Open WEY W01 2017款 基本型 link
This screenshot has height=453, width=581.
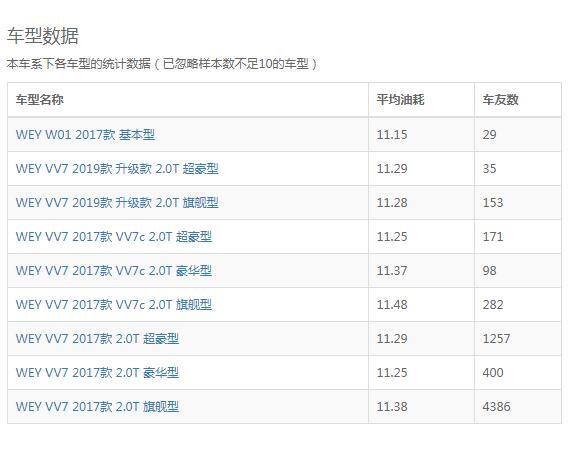[85, 134]
